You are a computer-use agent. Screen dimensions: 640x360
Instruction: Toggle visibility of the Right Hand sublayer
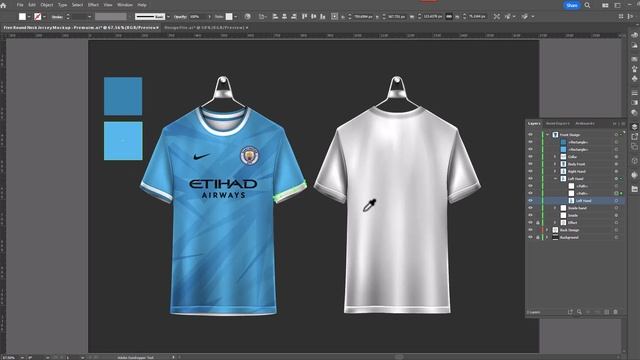point(530,171)
